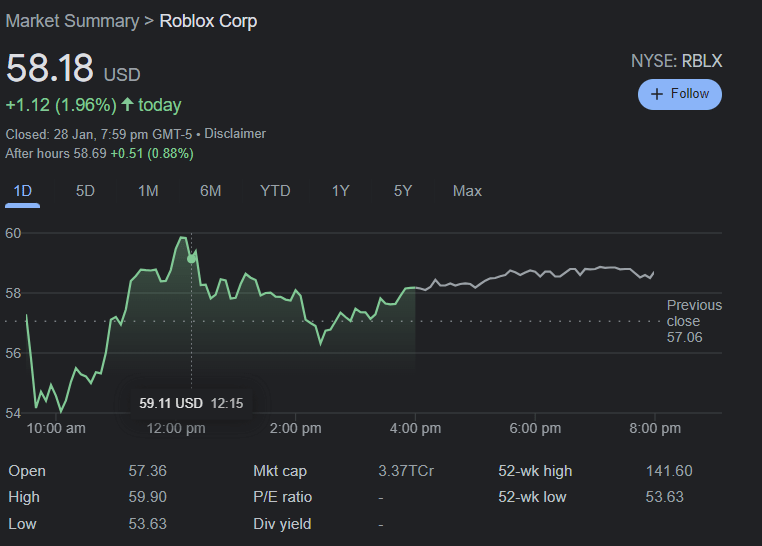Click the 4:00 pm axis label
This screenshot has height=546, width=762.
pos(415,428)
